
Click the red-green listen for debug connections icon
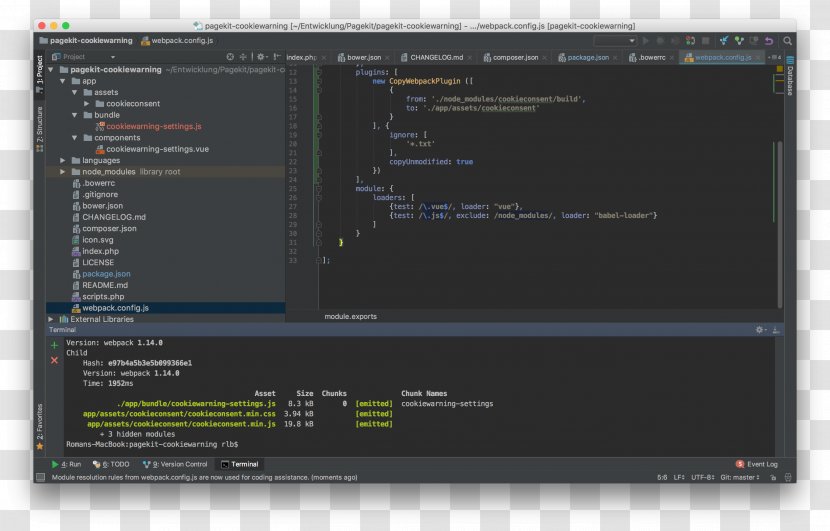click(x=690, y=41)
